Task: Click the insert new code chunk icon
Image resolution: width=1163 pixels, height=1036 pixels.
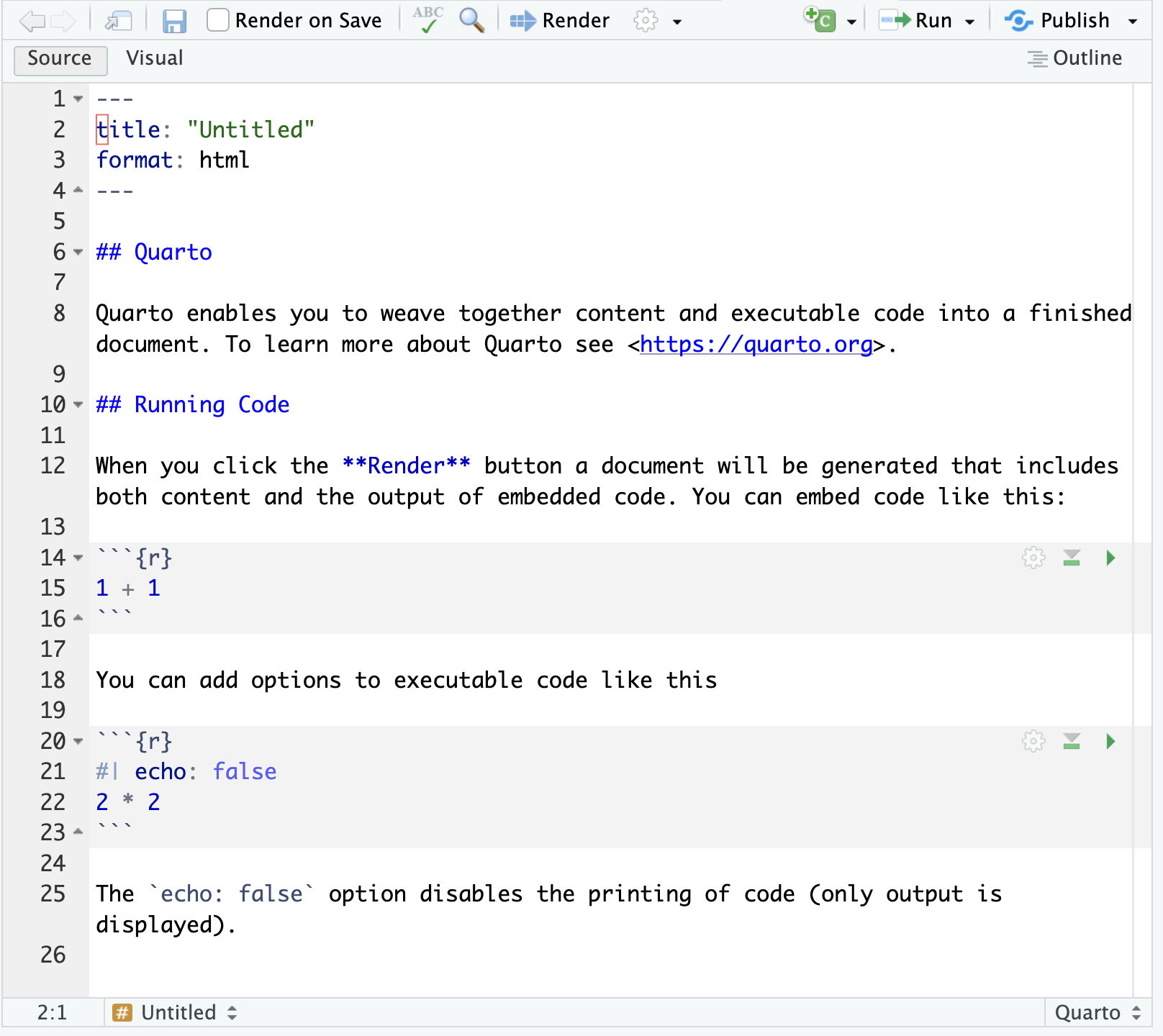Action: (x=820, y=20)
